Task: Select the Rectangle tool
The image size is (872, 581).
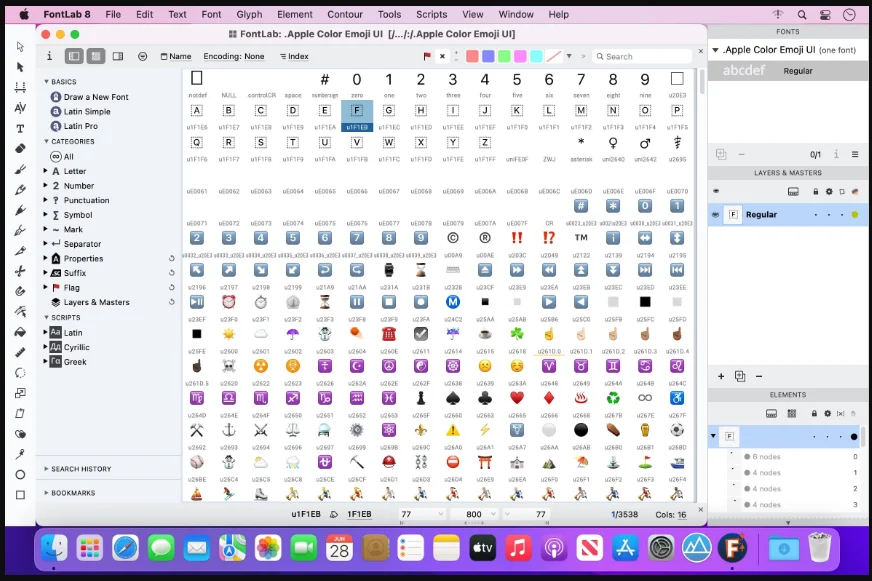Action: pyautogui.click(x=20, y=495)
